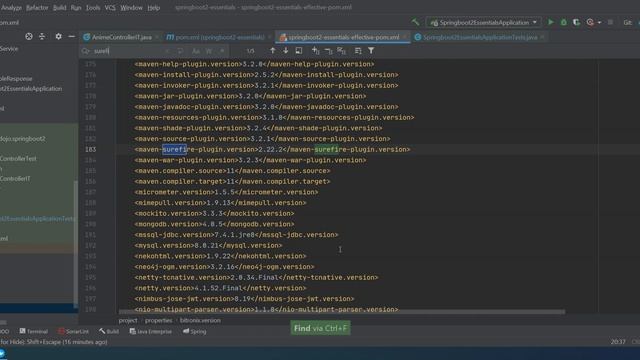Click add selection for next occurrence icon

tap(316, 51)
